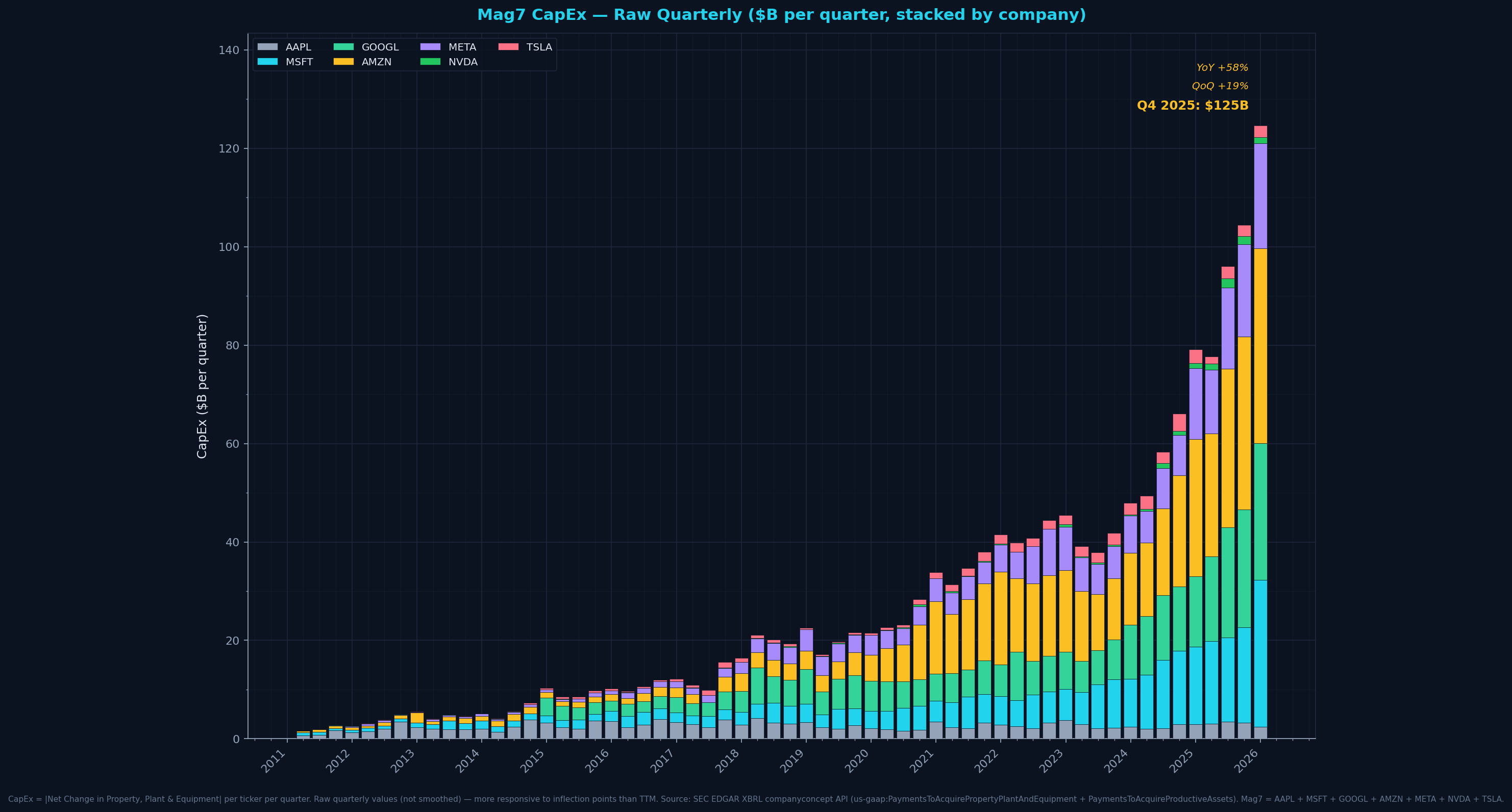Select the AMZN legend color marker
The width and height of the screenshot is (1512, 812).
345,62
